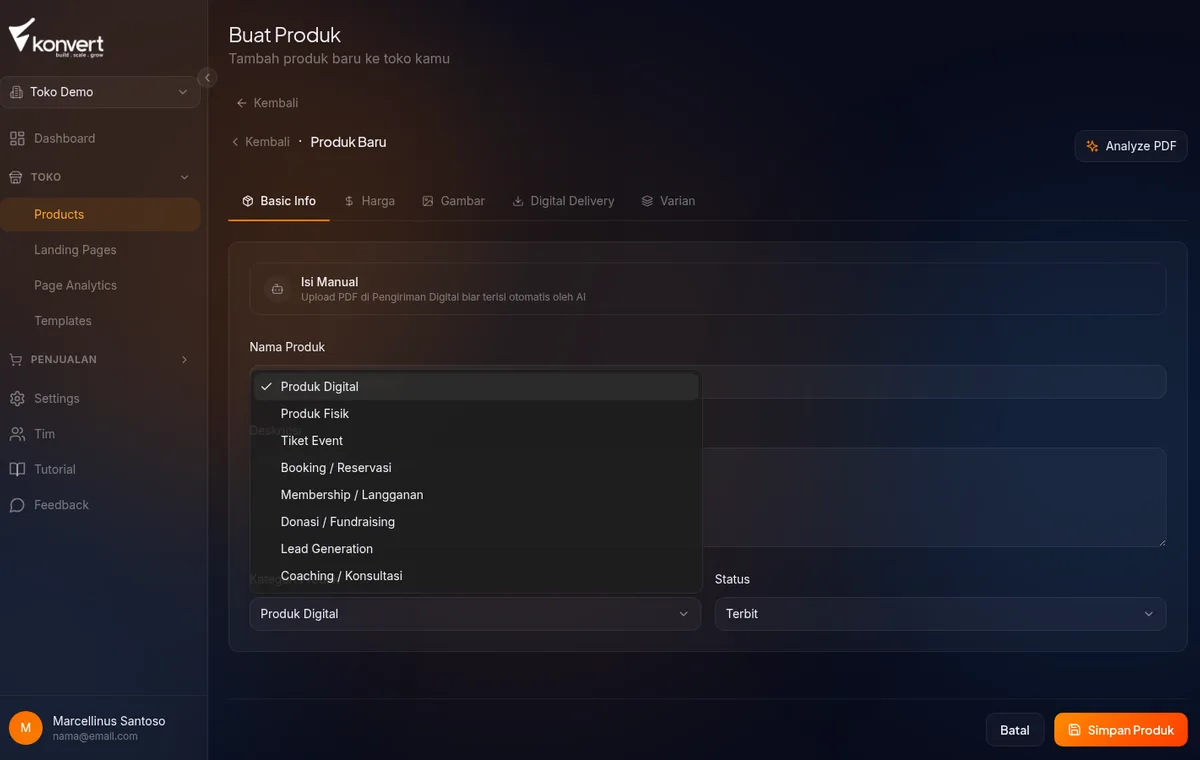Click the image icon on Gambar tab
1200x760 pixels.
(428, 201)
